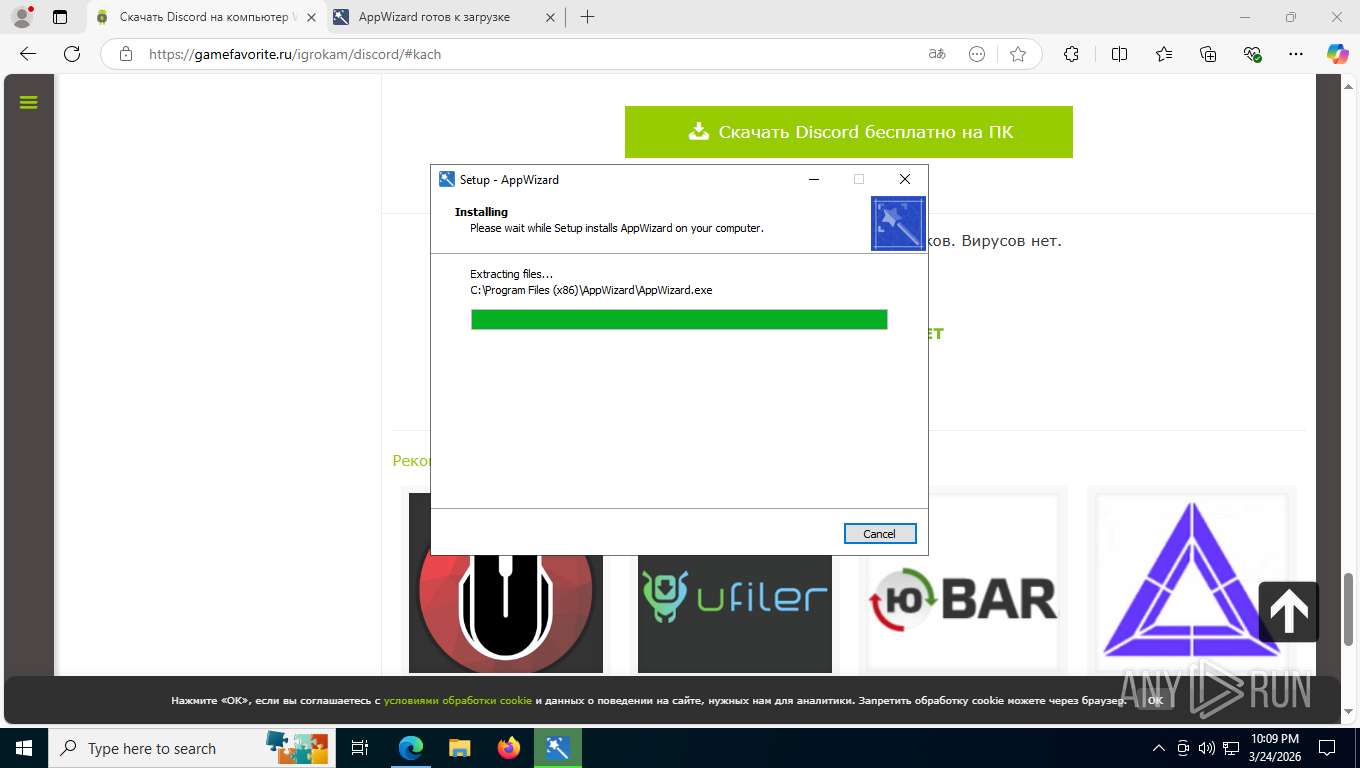1360x768 pixels.
Task: Open the site hamburger menu
Action: click(28, 102)
